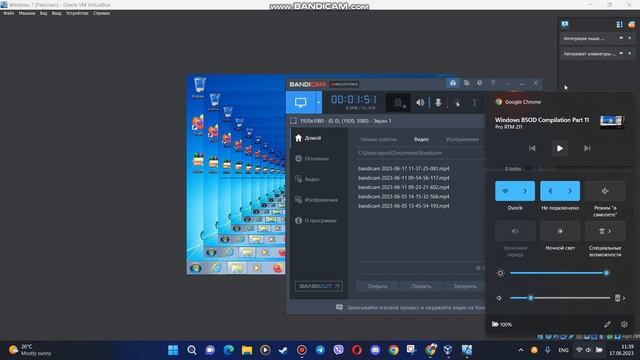Switch to the Изображения tab in file list
The width and height of the screenshot is (640, 360).
pyautogui.click(x=462, y=140)
